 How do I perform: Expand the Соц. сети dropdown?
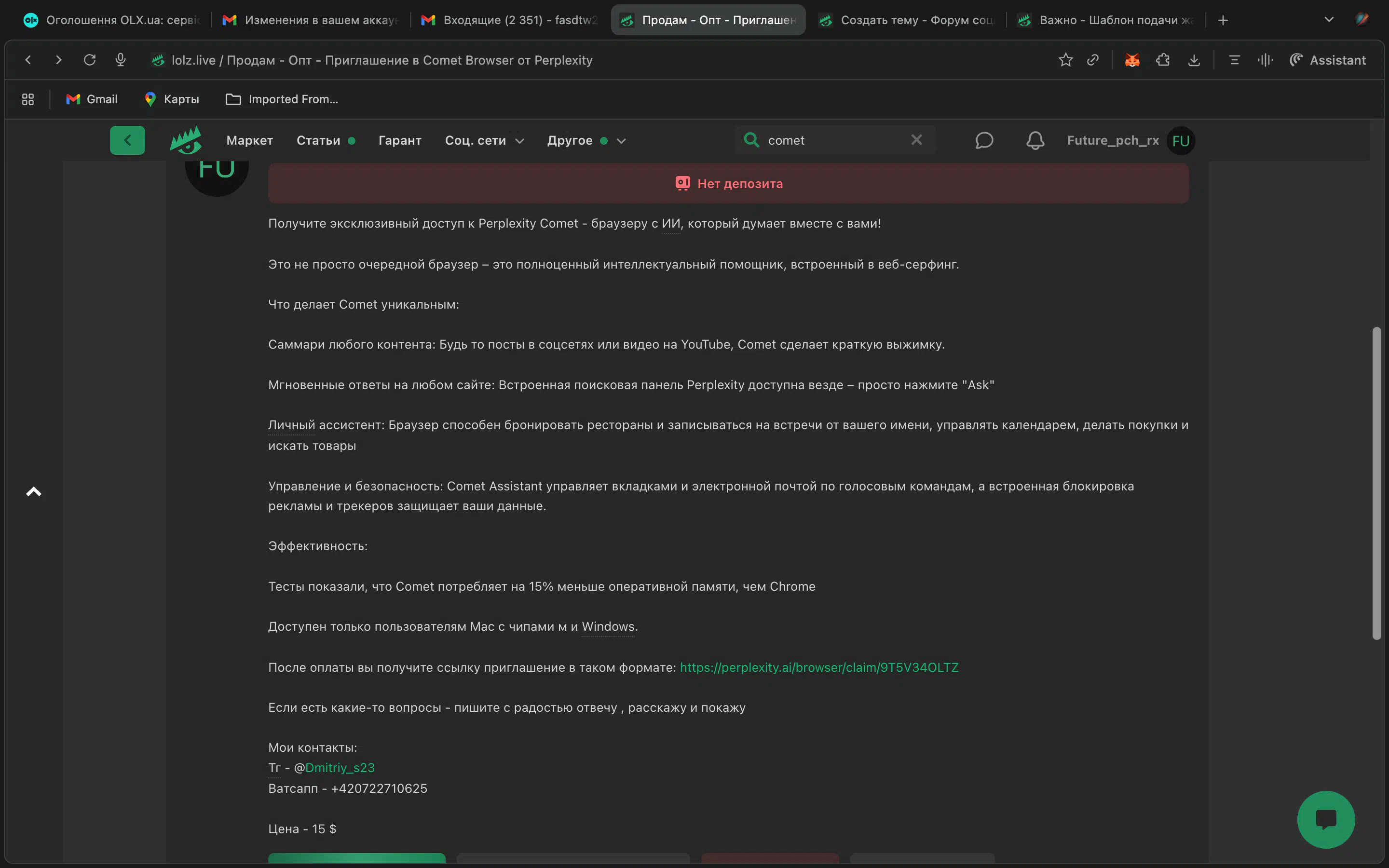(x=484, y=140)
